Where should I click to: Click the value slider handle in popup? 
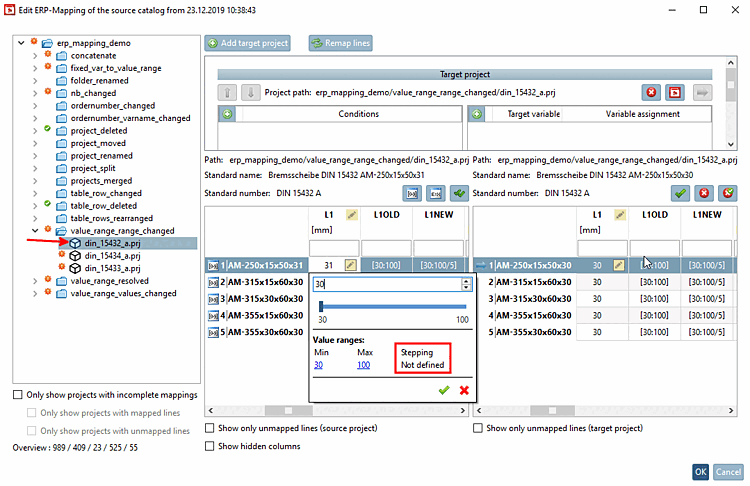(x=321, y=307)
